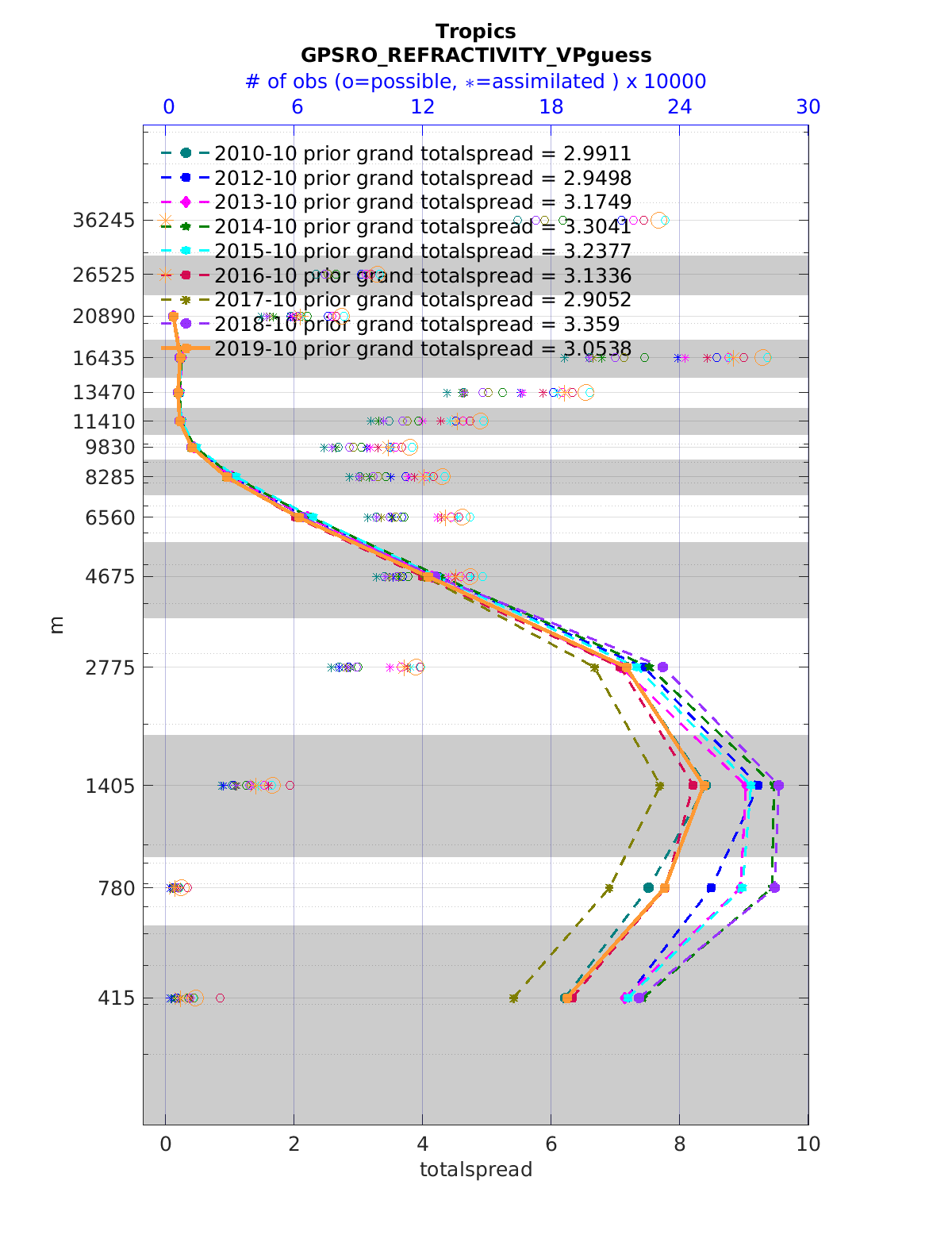Image resolution: width=952 pixels, height=1250 pixels.
Task: Click the 2014-10 prior grand totalspread legend text
Action: (x=423, y=227)
